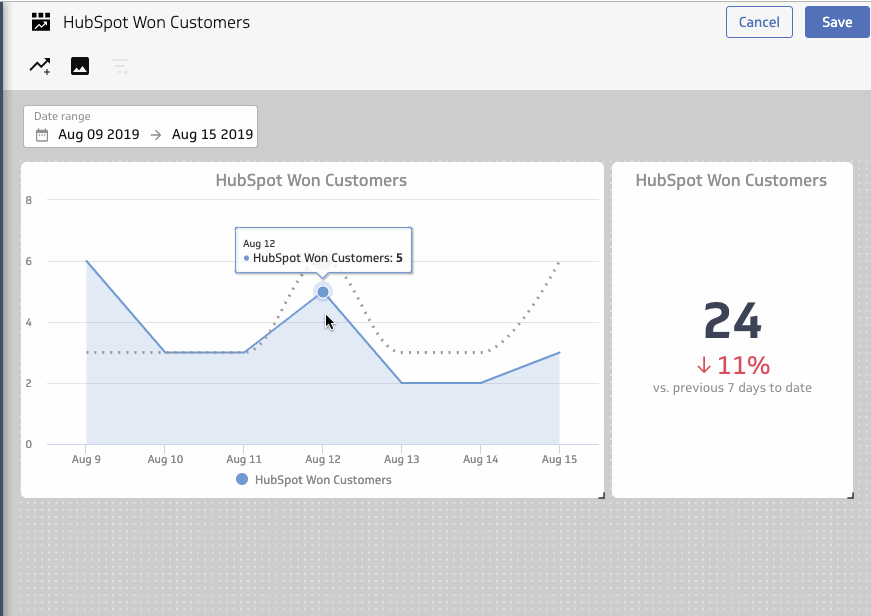Image resolution: width=871 pixels, height=616 pixels.
Task: Click the report icon beside the title
Action: point(40,21)
